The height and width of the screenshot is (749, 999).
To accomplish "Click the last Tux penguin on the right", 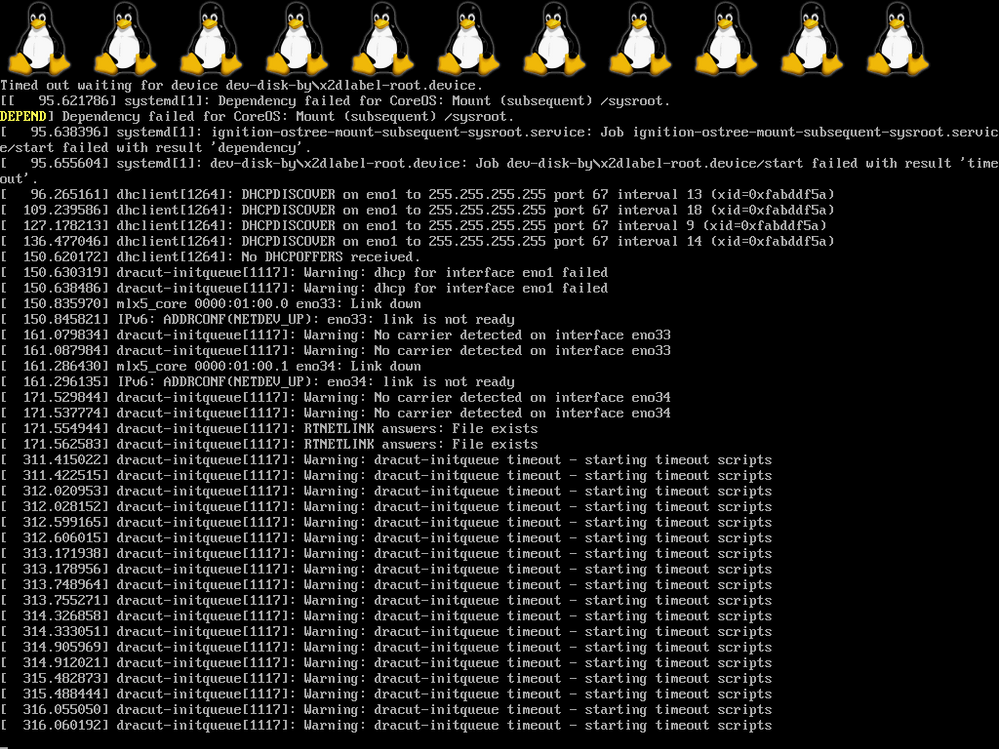I will coord(898,39).
